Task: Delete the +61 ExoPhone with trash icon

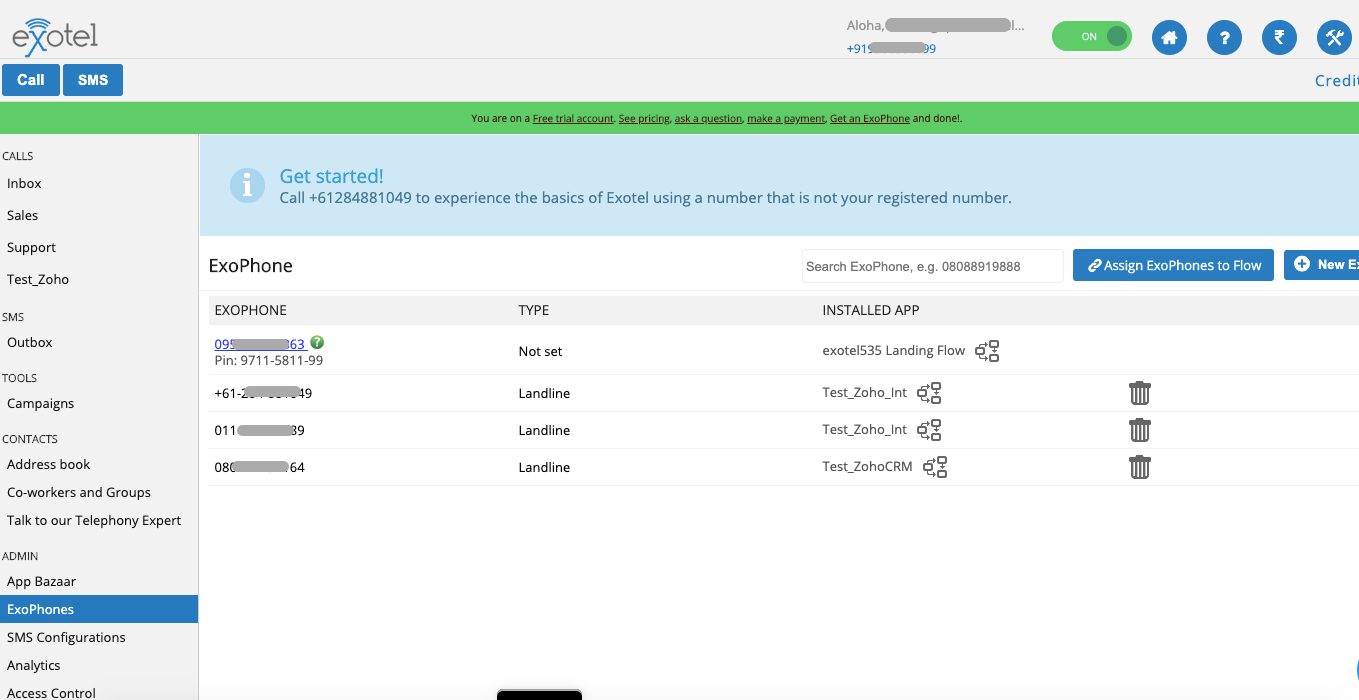Action: [1139, 393]
